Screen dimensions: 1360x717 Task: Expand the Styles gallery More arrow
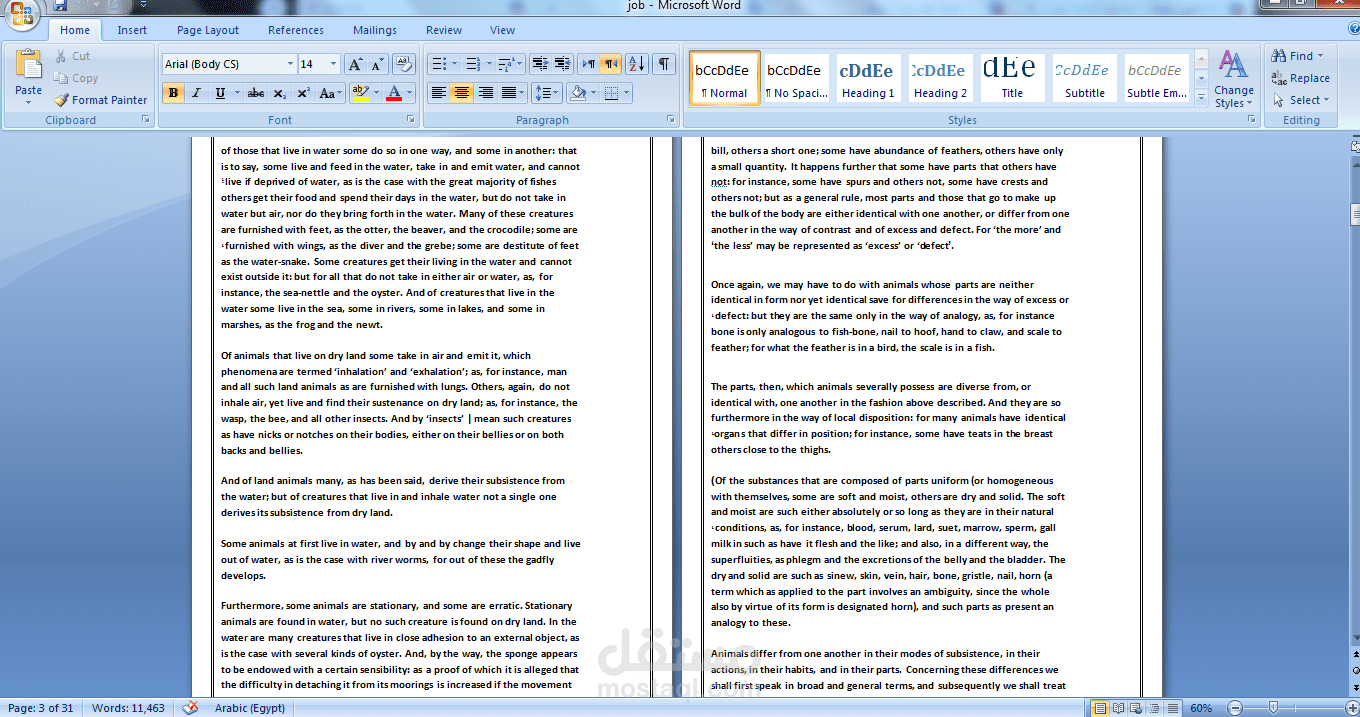1201,97
